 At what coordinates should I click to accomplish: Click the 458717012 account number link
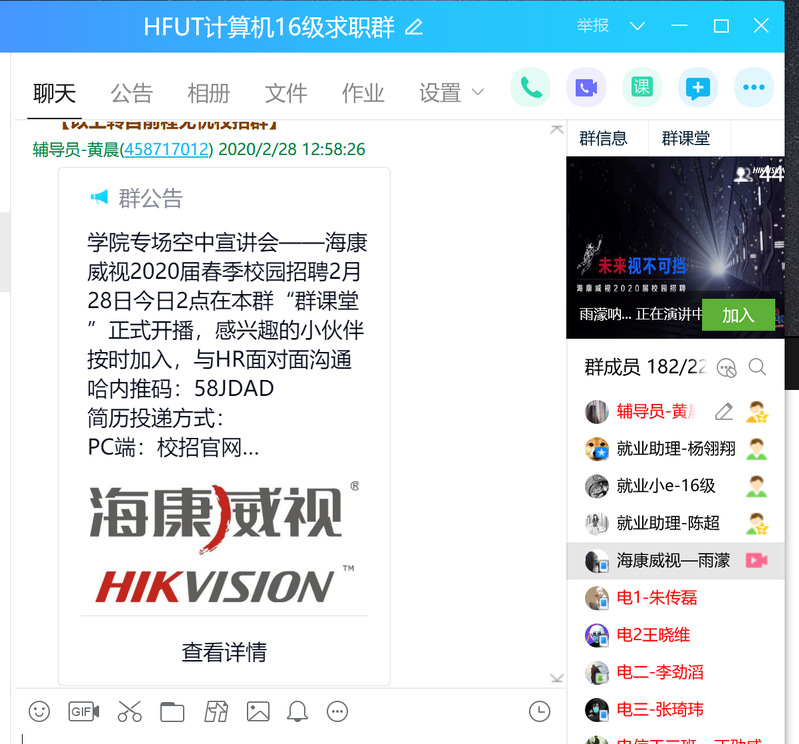[x=166, y=149]
